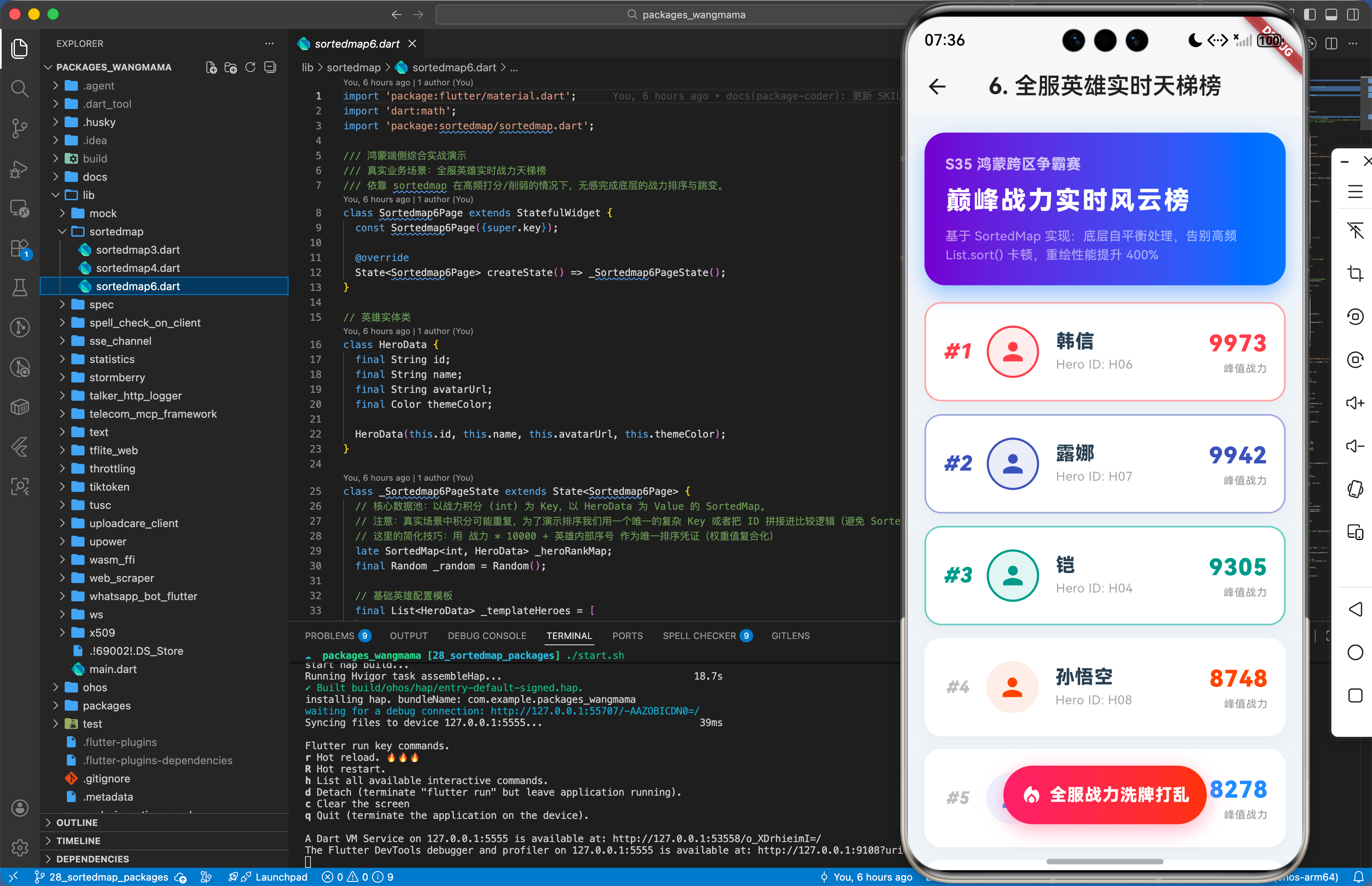Disable touch indicator on the emulator toolbar
The image size is (1372, 886).
click(1355, 231)
